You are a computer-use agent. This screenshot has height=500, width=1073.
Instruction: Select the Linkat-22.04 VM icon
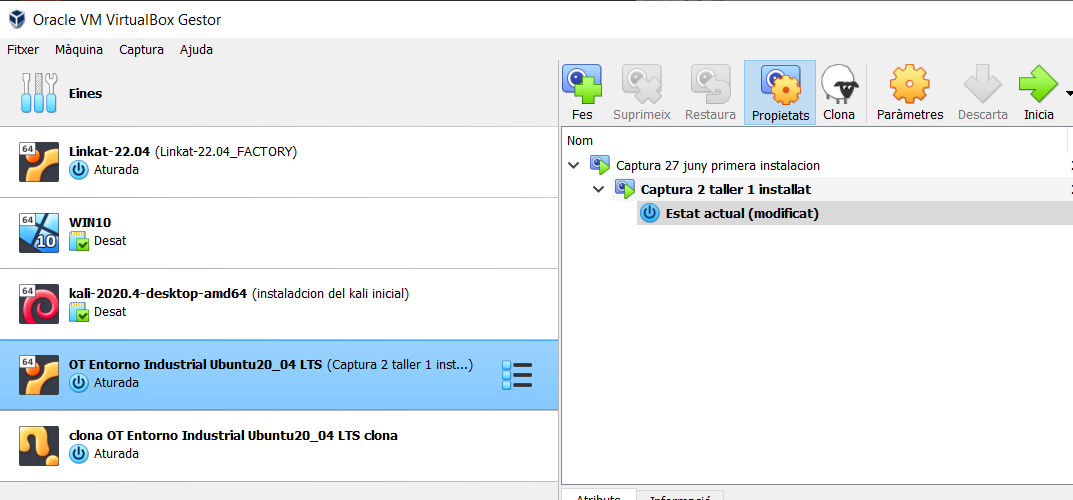click(x=39, y=161)
